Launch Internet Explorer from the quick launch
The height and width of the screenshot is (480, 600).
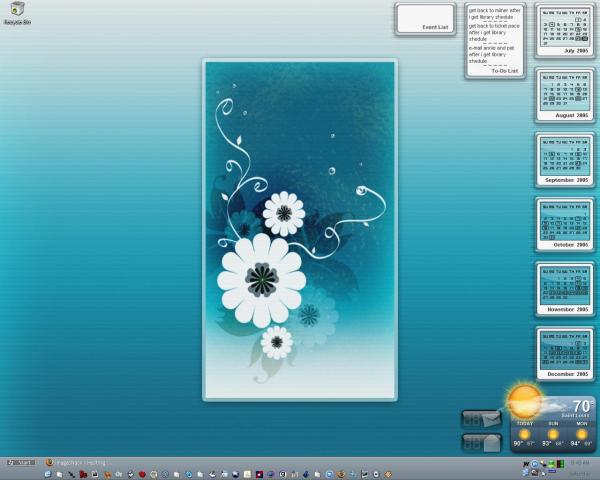click(x=48, y=474)
